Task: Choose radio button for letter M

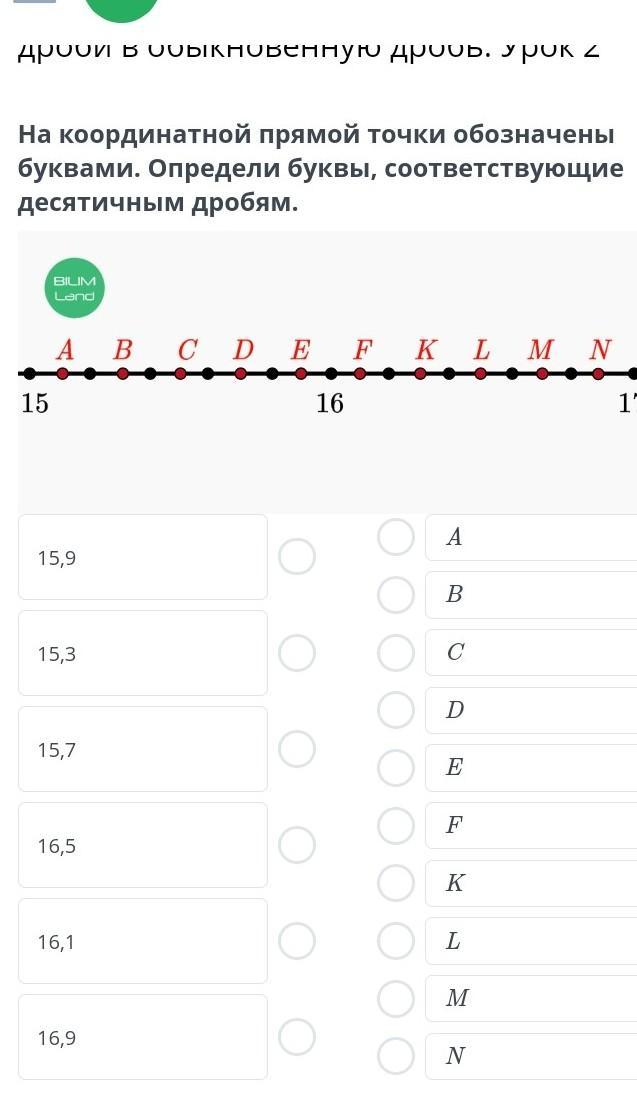Action: pyautogui.click(x=396, y=998)
